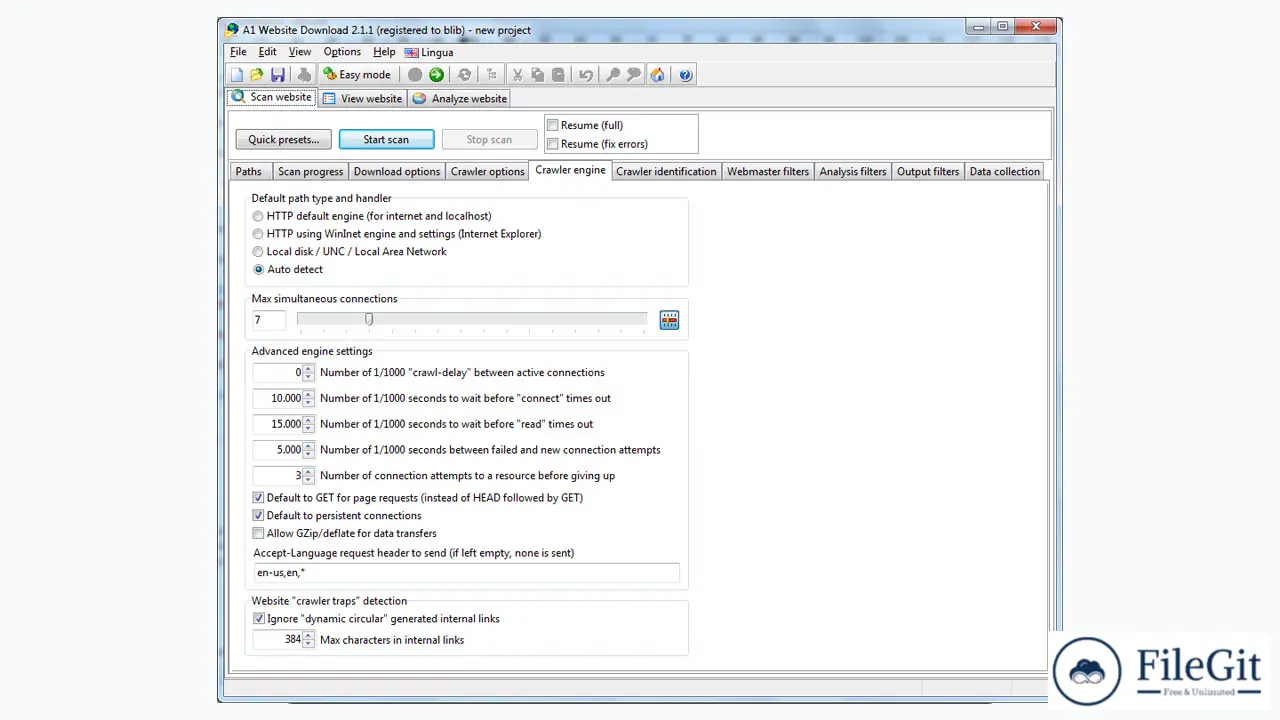Click the Find next magnifier icon
The image size is (1280, 720).
click(633, 75)
